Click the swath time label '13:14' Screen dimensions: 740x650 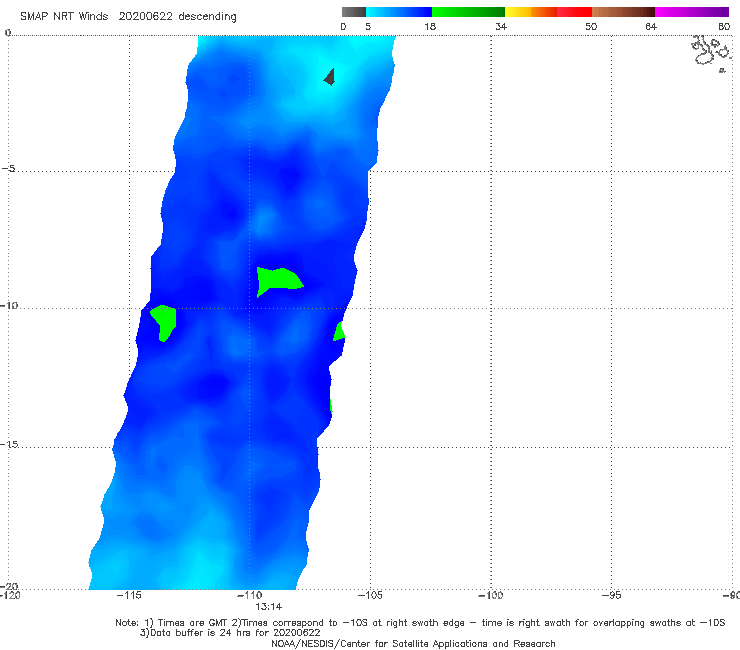point(269,607)
